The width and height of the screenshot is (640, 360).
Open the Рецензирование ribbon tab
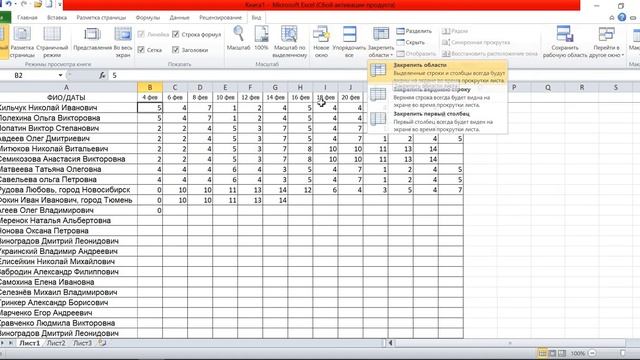[x=220, y=18]
